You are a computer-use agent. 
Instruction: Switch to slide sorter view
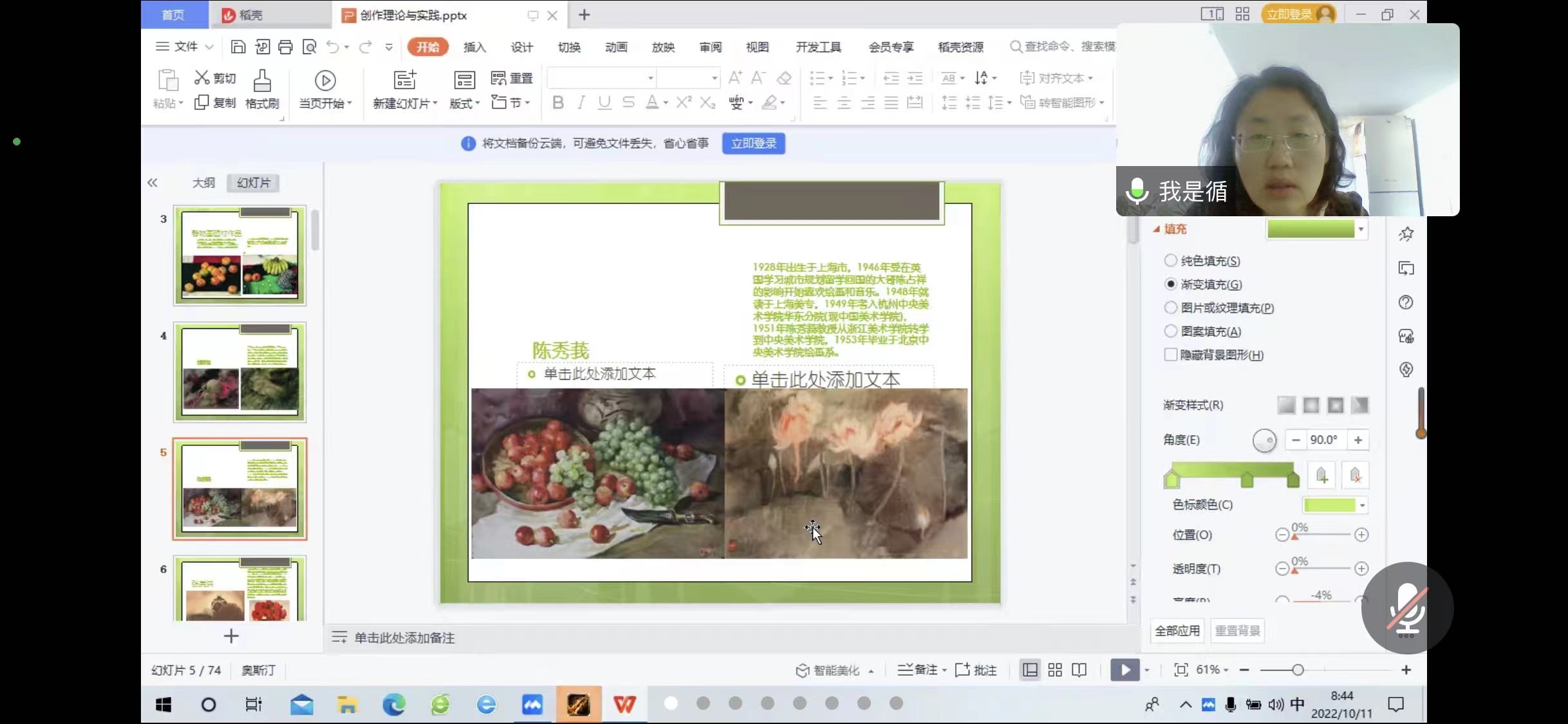click(x=1055, y=670)
